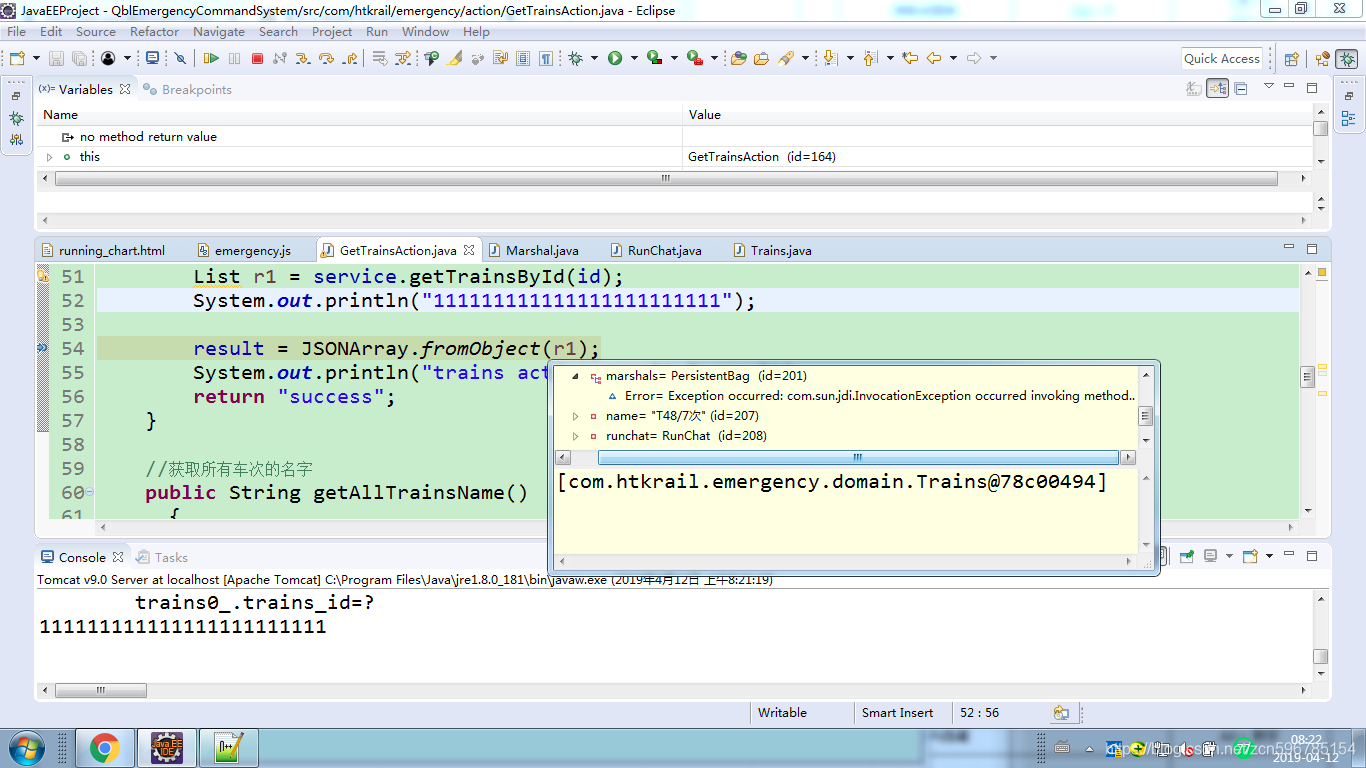
Task: Click the Step Return icon
Action: (x=349, y=58)
